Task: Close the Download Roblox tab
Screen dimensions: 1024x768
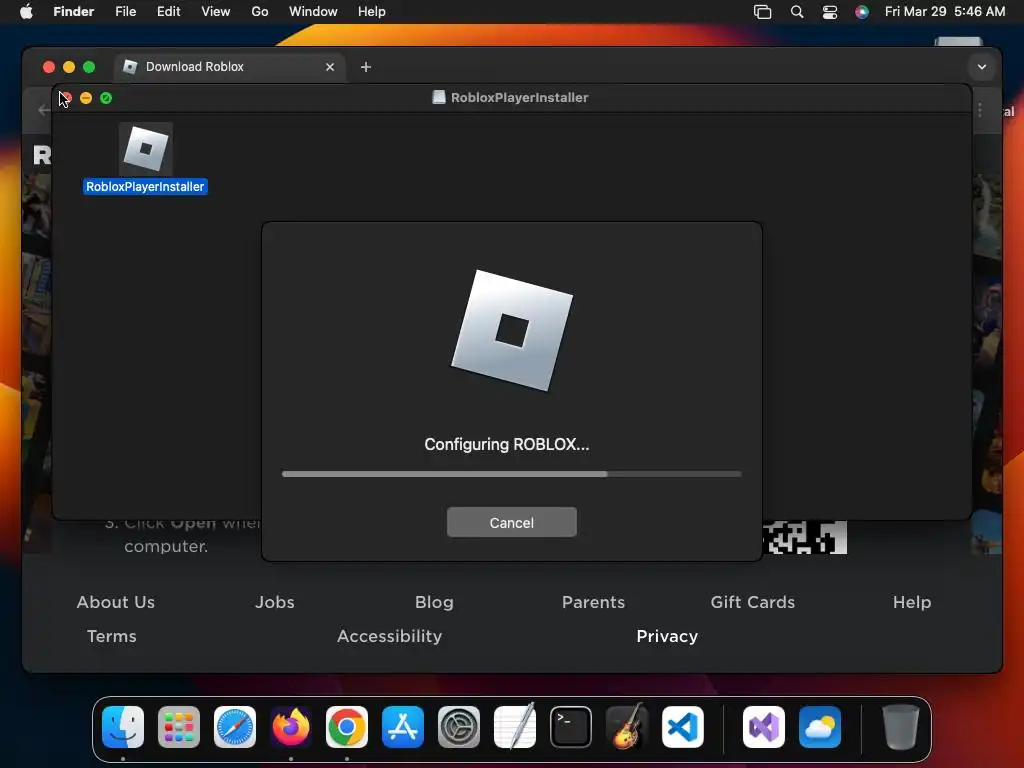Action: click(330, 67)
